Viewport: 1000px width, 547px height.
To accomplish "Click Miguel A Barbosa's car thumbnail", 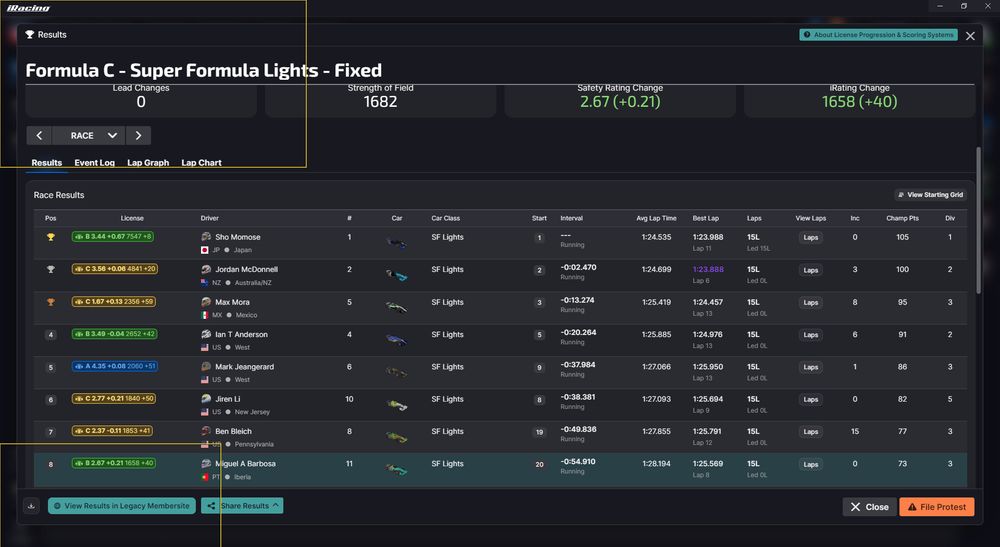I will tap(397, 470).
